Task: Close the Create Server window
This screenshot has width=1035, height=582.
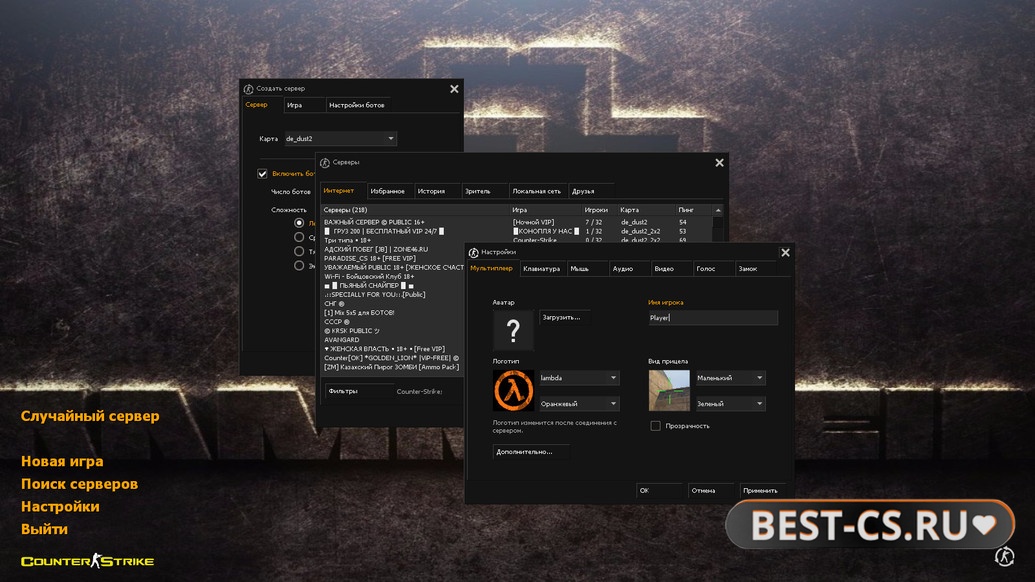Action: [x=454, y=88]
